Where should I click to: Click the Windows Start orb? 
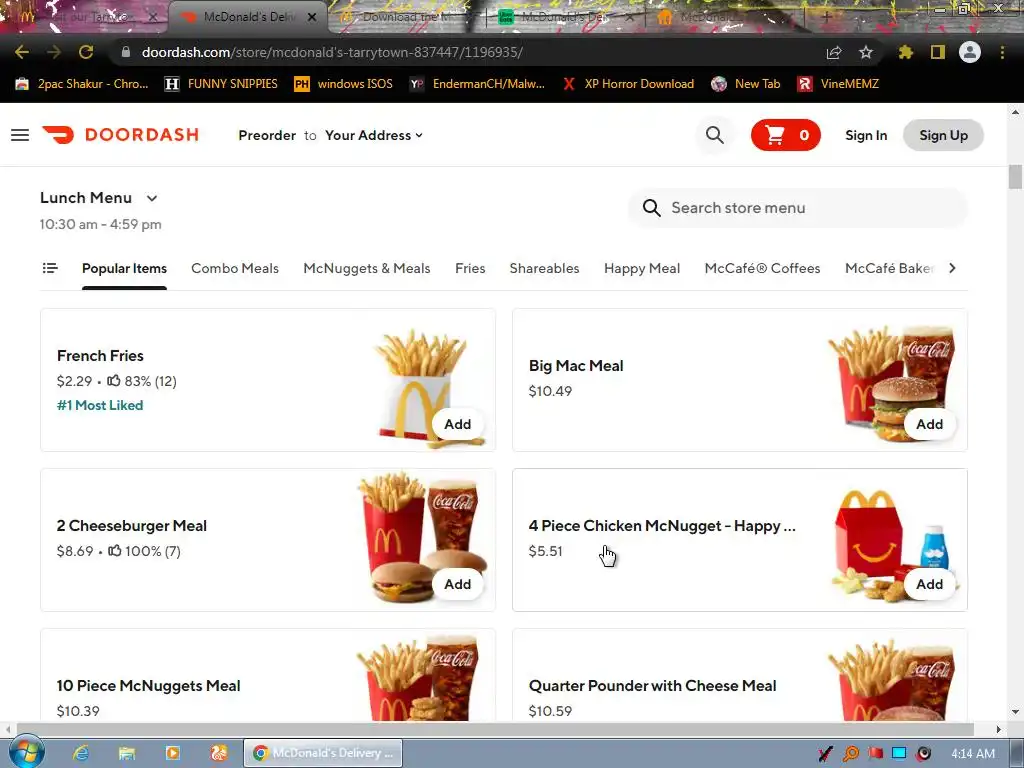(26, 753)
